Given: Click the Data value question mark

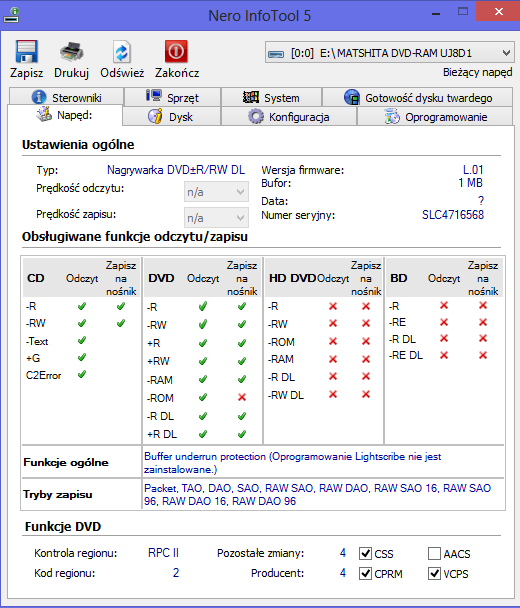Looking at the screenshot, I should point(481,200).
